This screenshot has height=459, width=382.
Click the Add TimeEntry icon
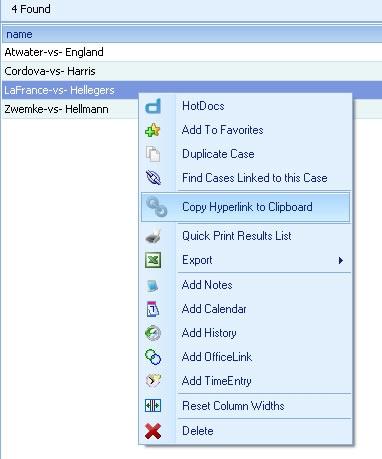click(x=153, y=381)
